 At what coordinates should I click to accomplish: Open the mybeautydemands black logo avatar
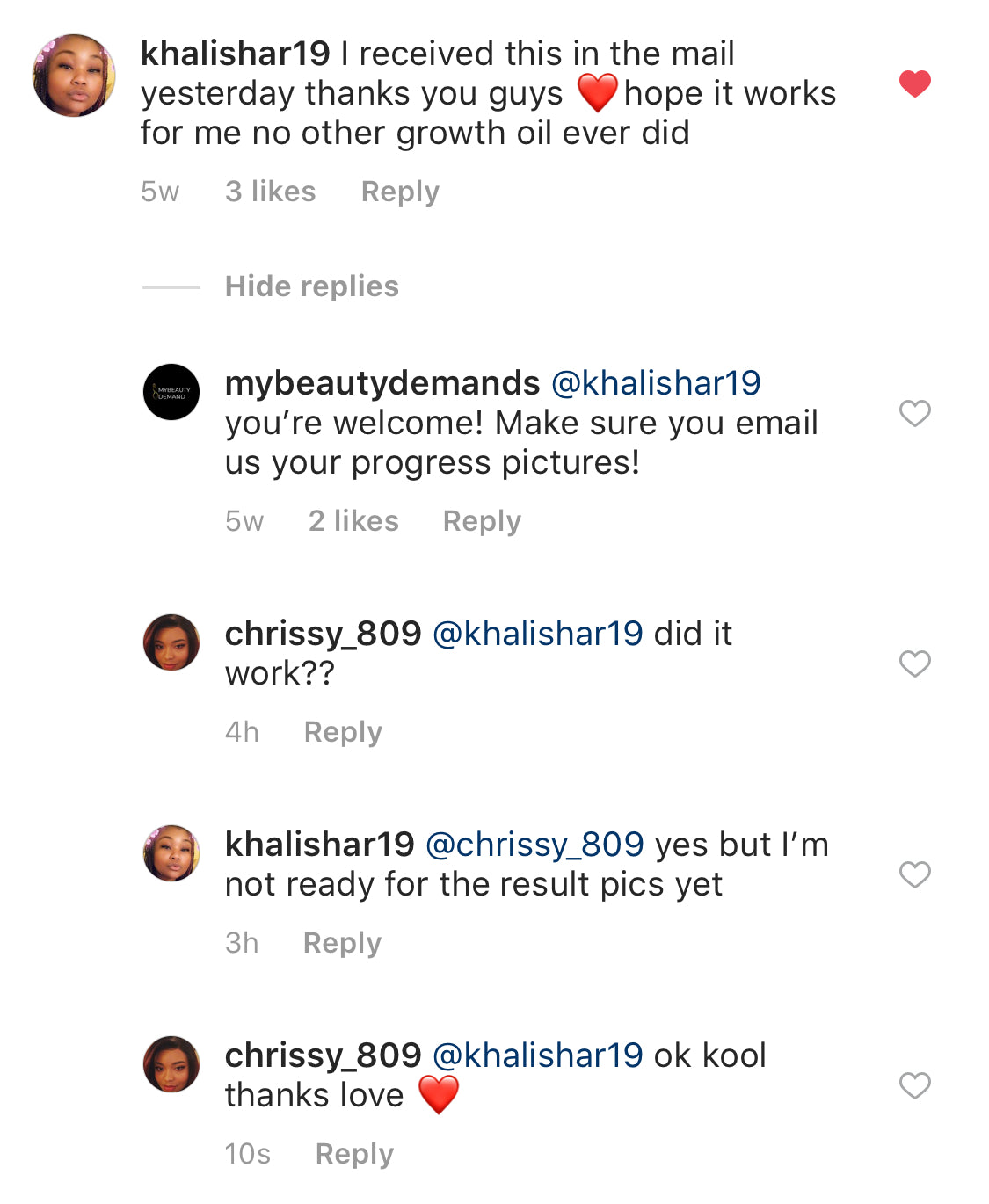pyautogui.click(x=171, y=392)
